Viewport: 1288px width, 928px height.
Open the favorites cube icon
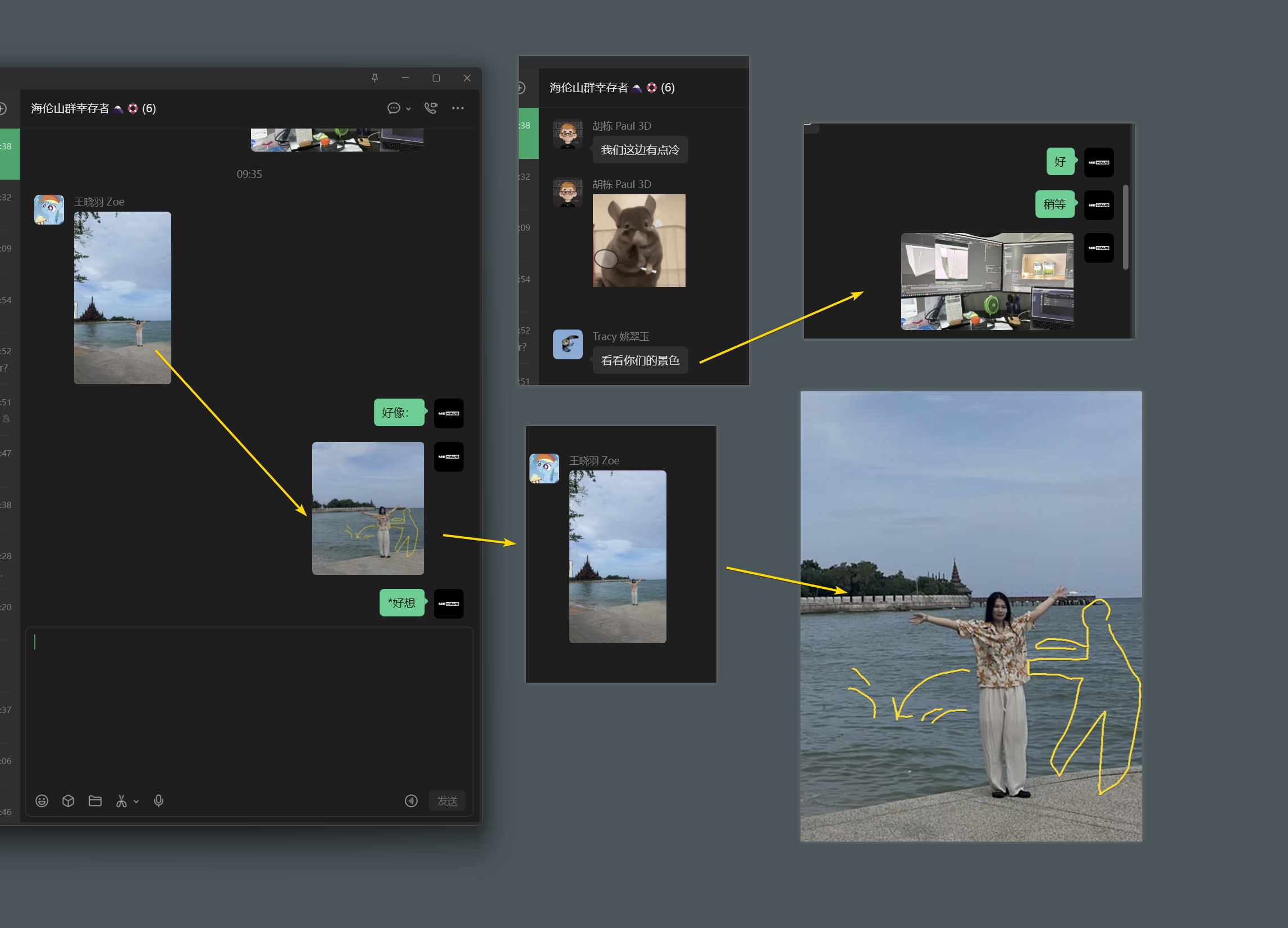[x=68, y=801]
